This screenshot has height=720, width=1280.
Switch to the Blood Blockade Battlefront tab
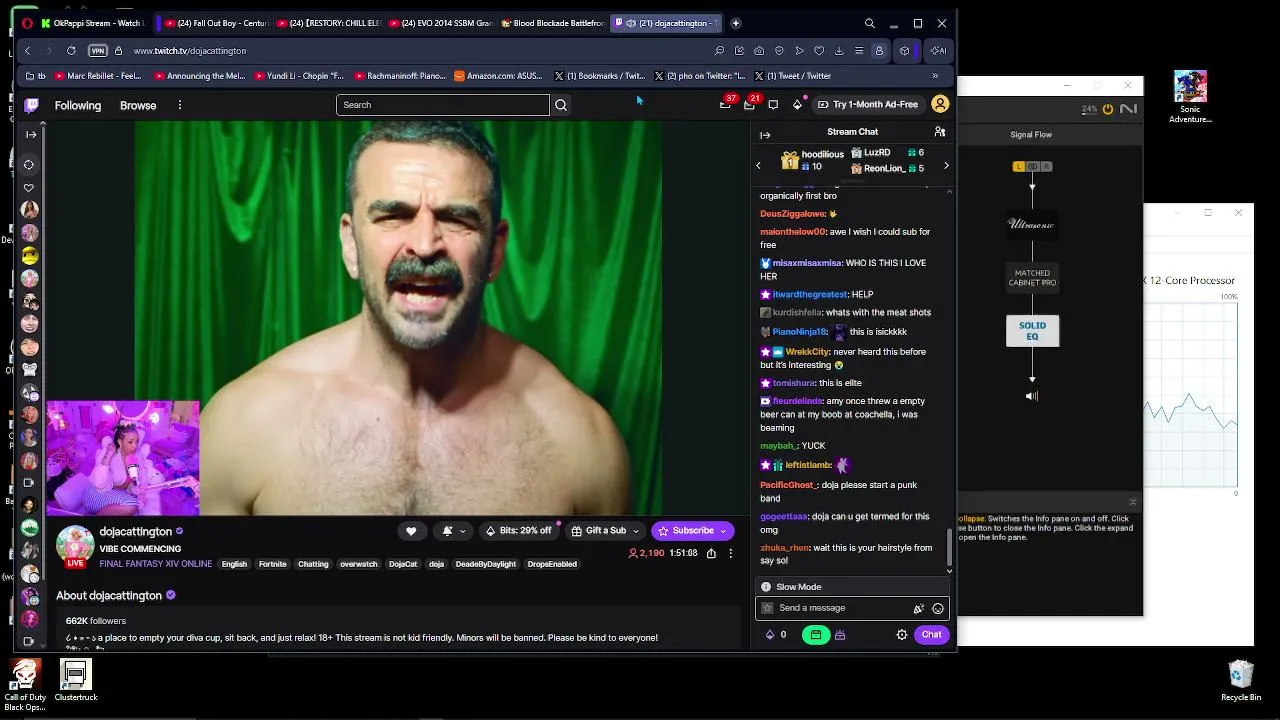(555, 23)
